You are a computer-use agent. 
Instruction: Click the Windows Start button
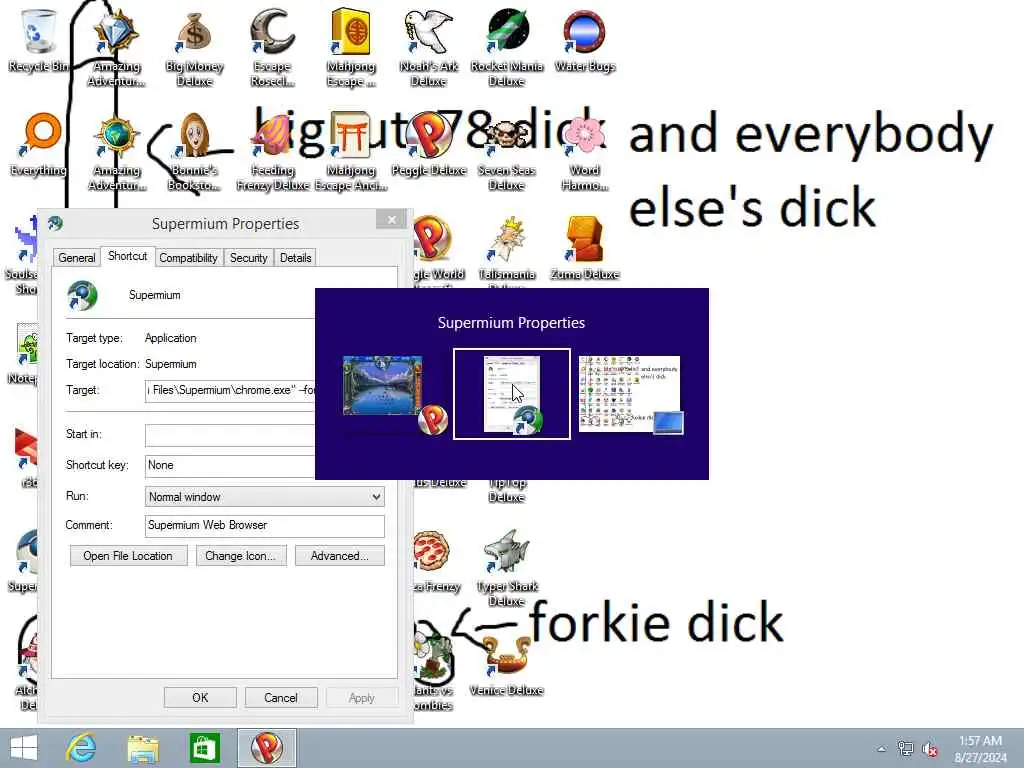(x=24, y=748)
